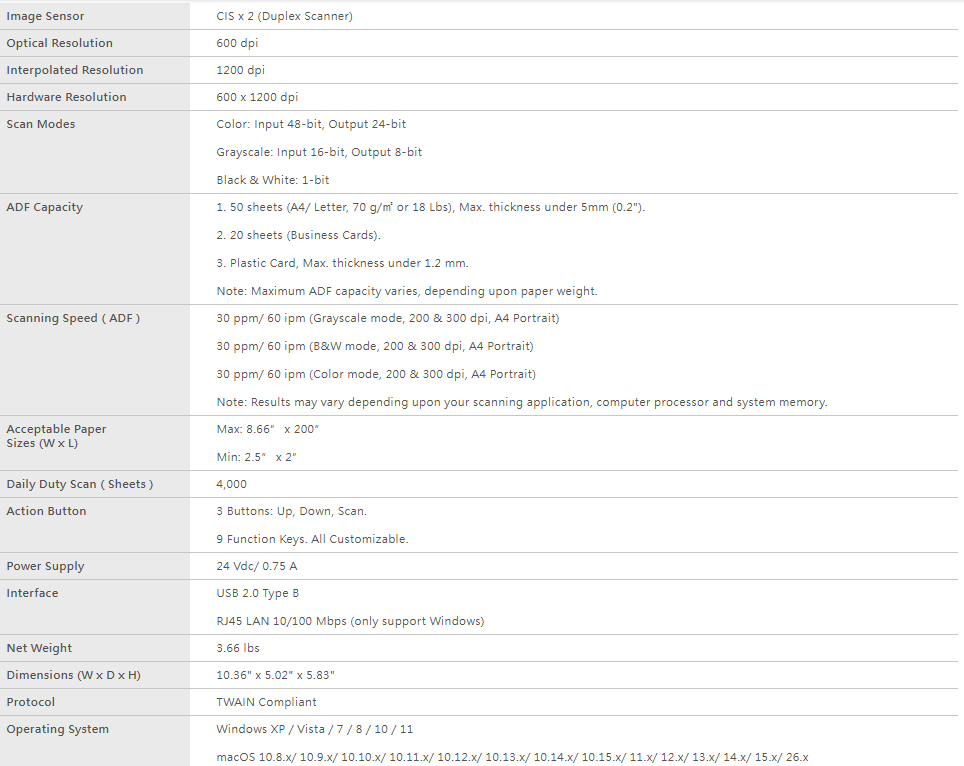The height and width of the screenshot is (766, 964).
Task: Click the Daily Duty Scan 4,000 value
Action: click(231, 484)
